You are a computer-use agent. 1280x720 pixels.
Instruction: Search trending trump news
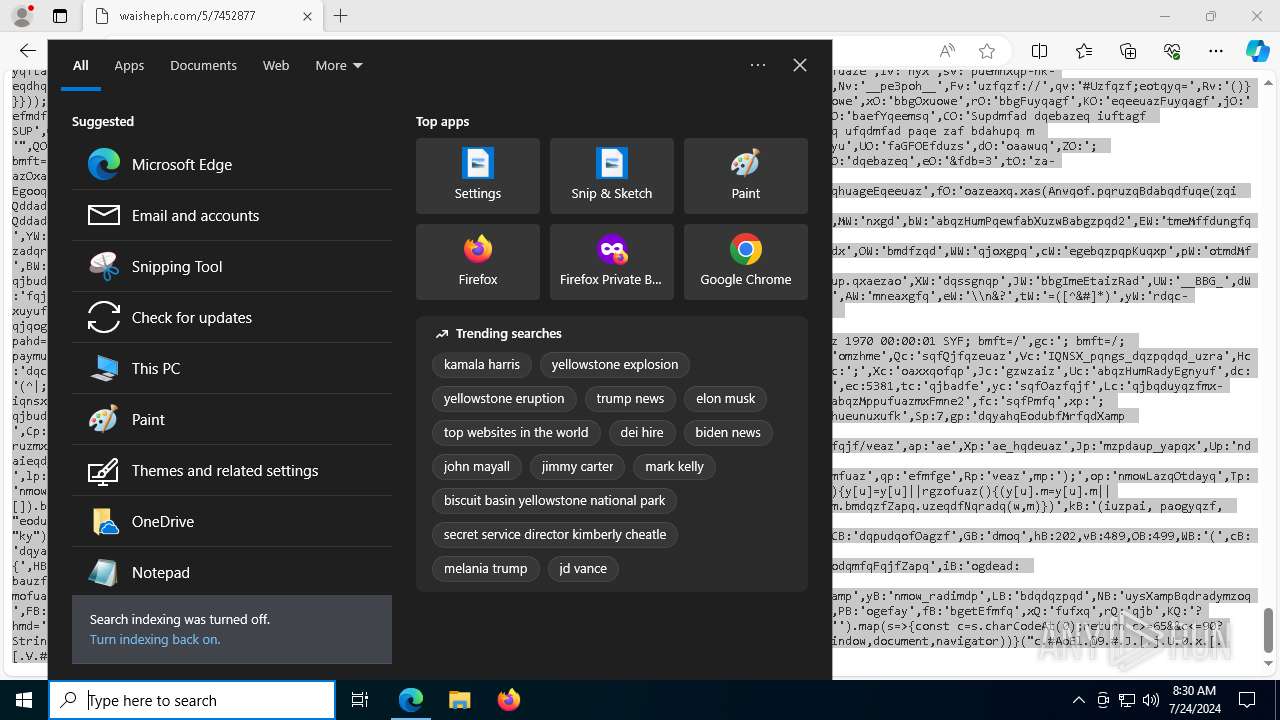pyautogui.click(x=630, y=398)
